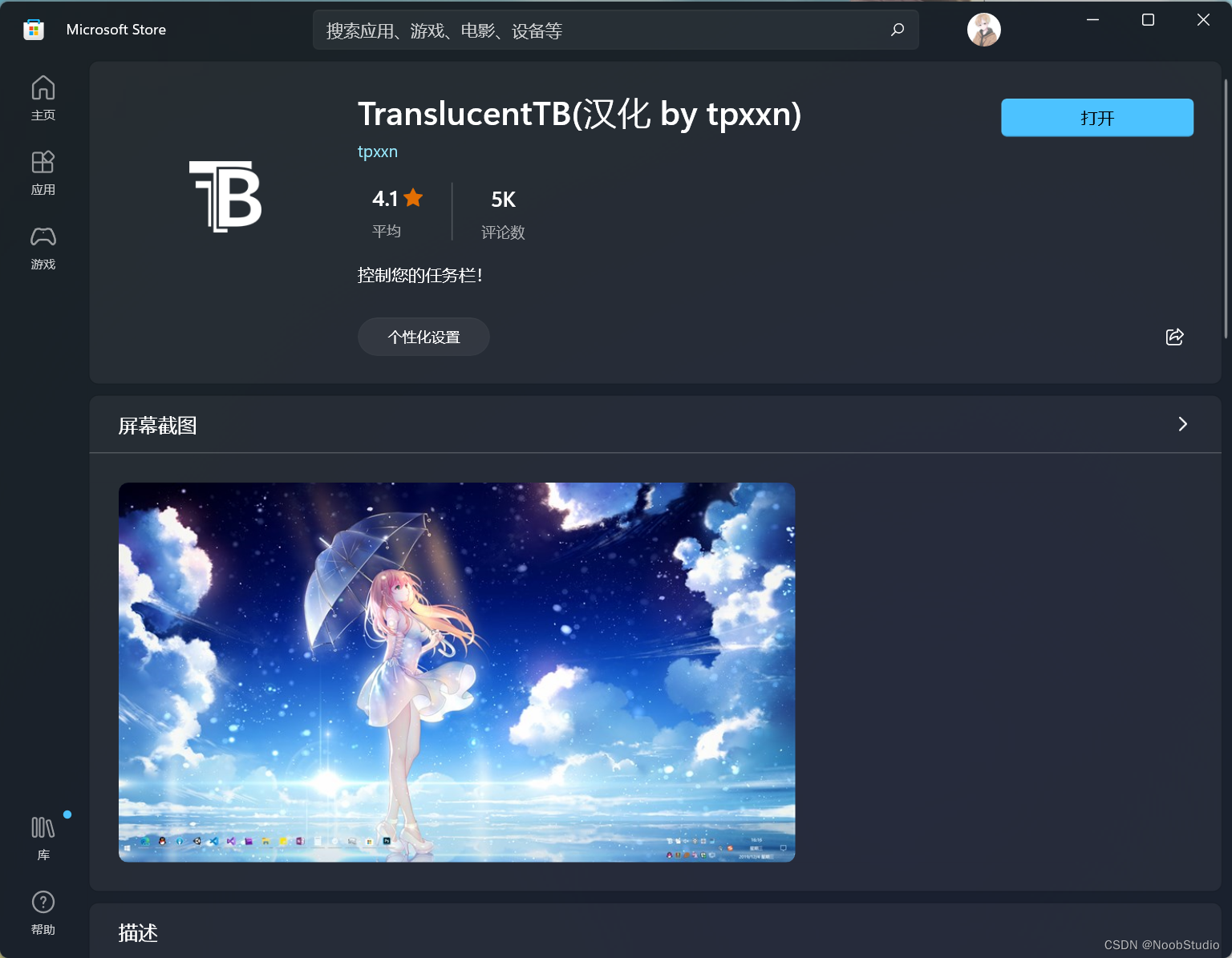Image resolution: width=1232 pixels, height=958 pixels.
Task: Click the search magnifier icon
Action: pos(898,30)
